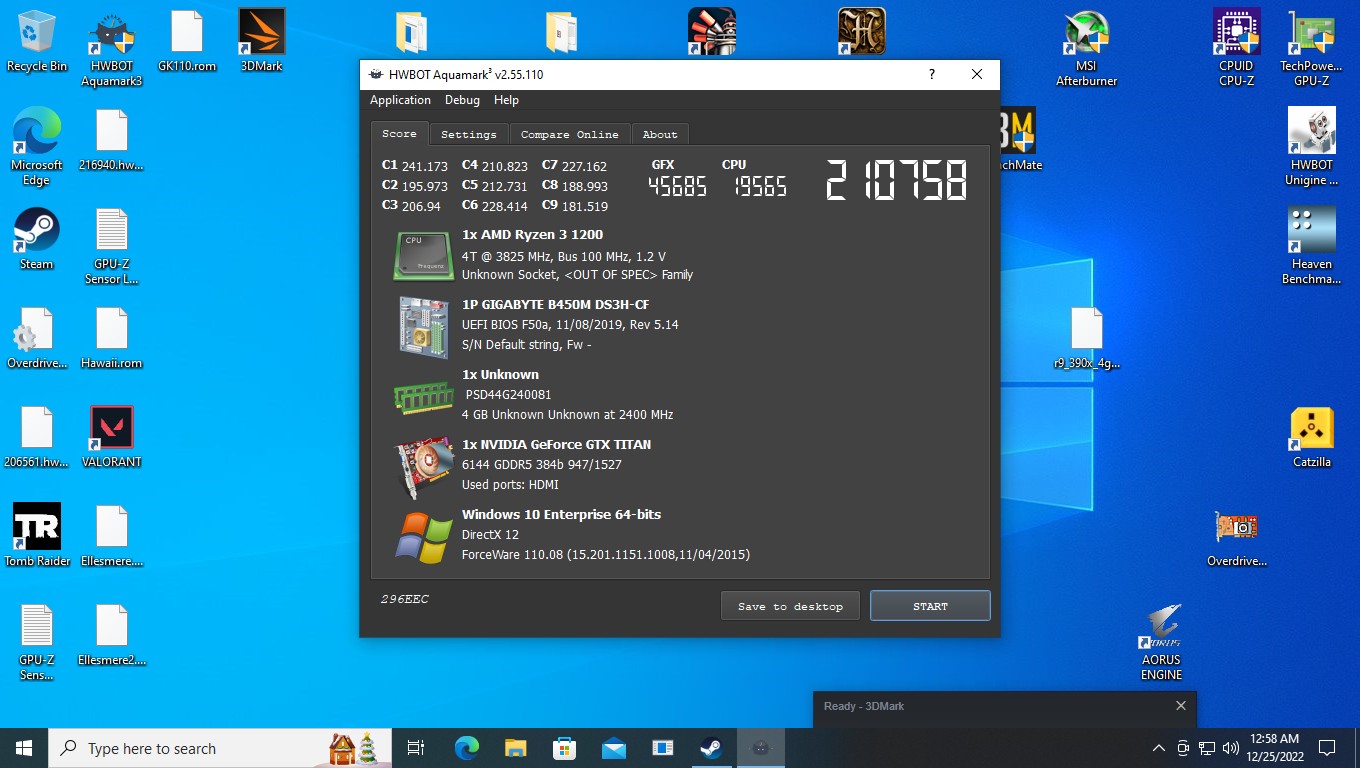1360x768 pixels.
Task: Select the Hawaii.rom file icon
Action: click(111, 338)
